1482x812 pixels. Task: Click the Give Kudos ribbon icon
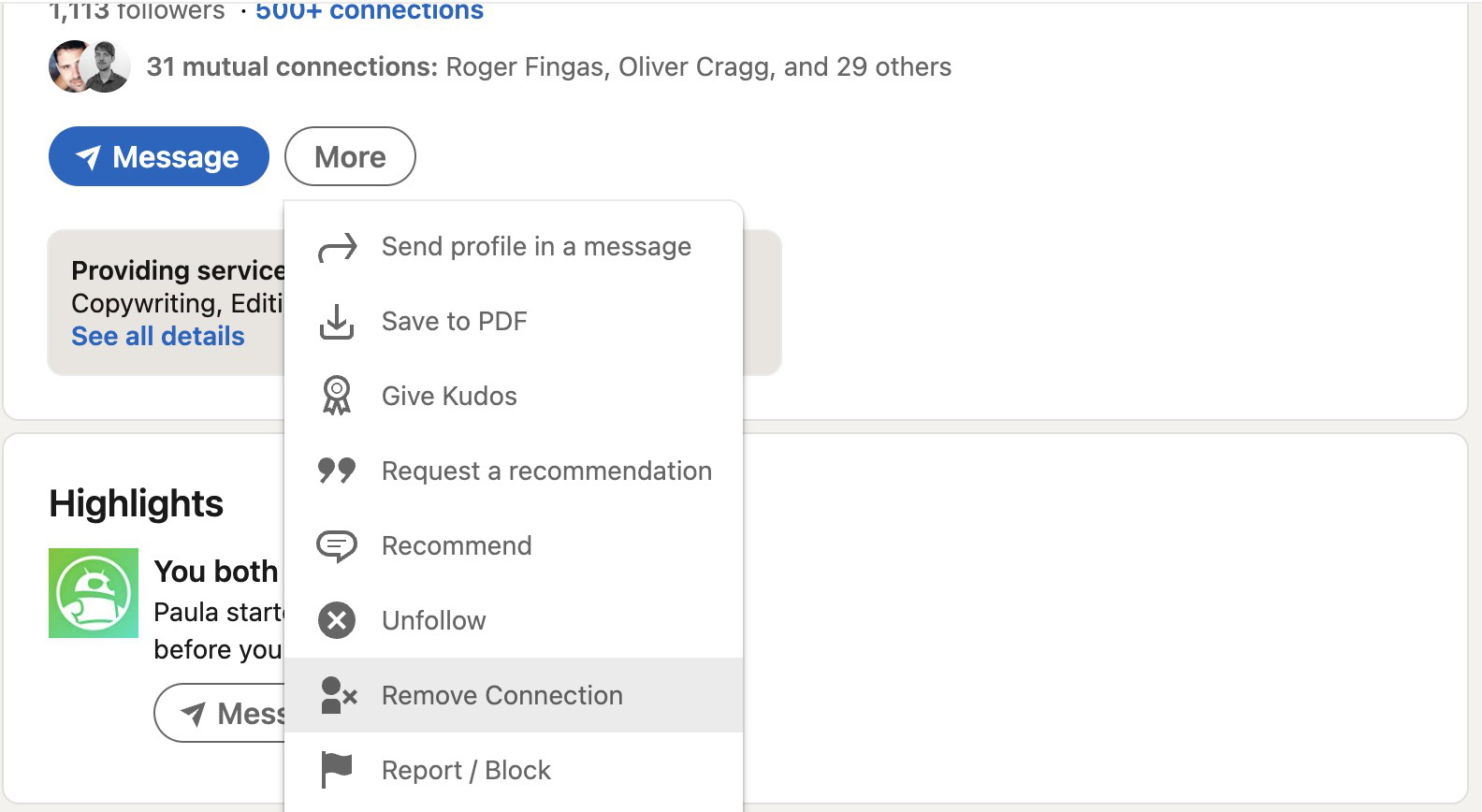tap(337, 396)
